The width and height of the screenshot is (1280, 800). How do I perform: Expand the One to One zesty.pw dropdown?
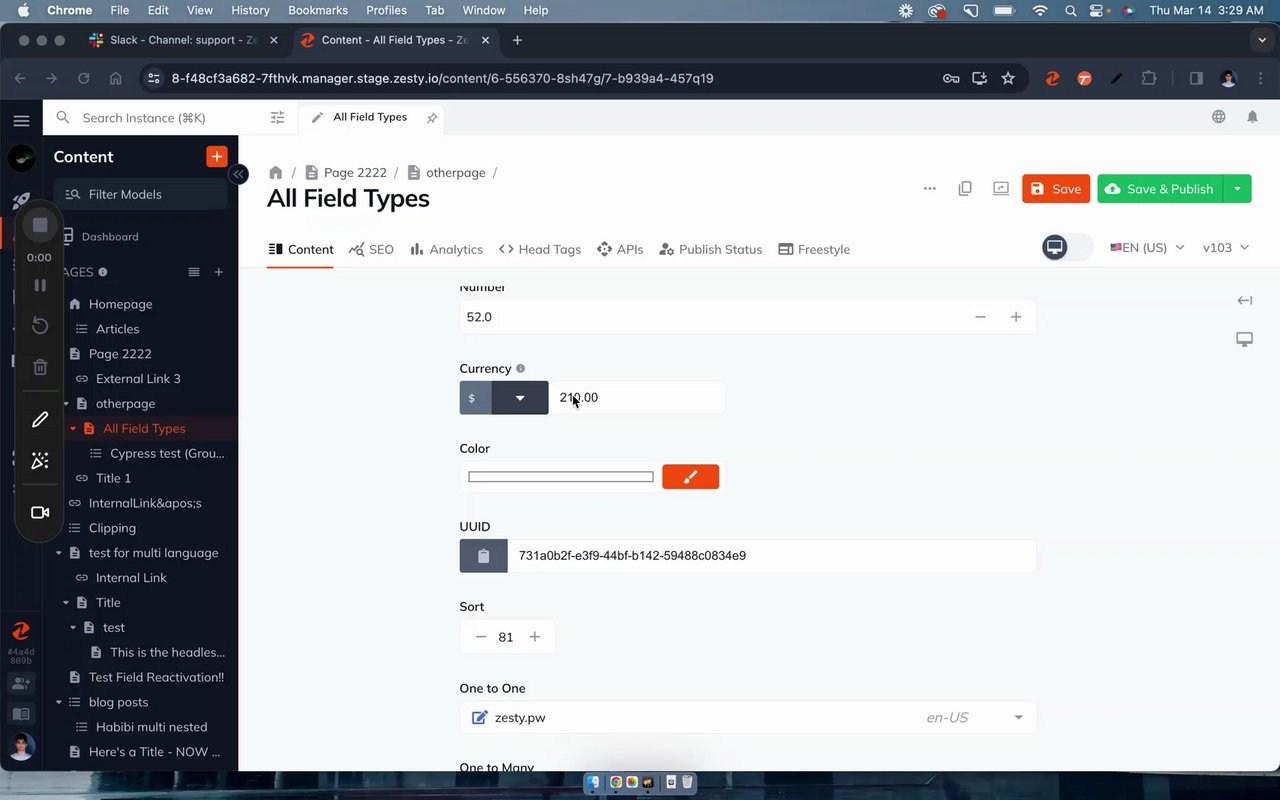click(x=1018, y=717)
